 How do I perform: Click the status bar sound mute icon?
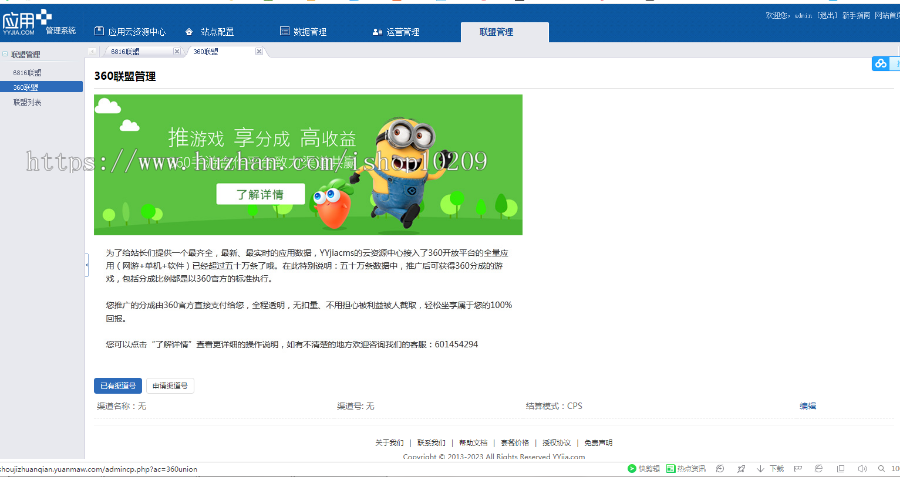click(x=862, y=468)
